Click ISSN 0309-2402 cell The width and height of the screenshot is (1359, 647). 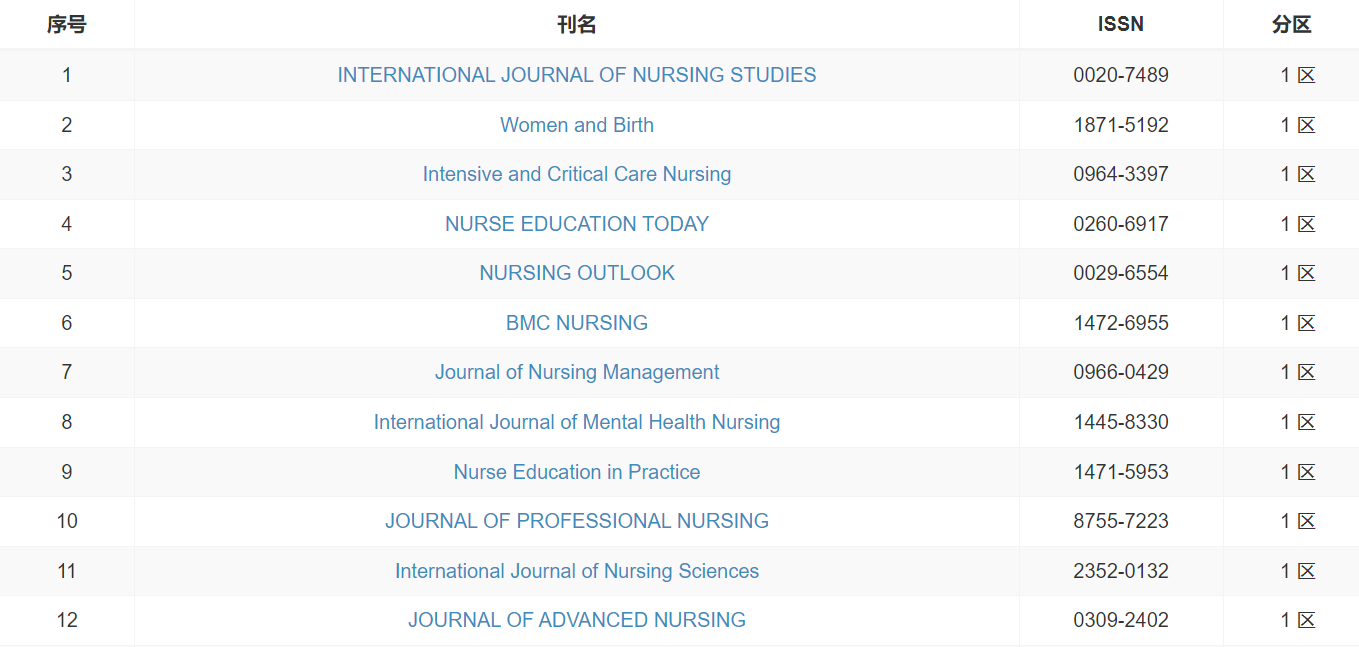(1121, 620)
